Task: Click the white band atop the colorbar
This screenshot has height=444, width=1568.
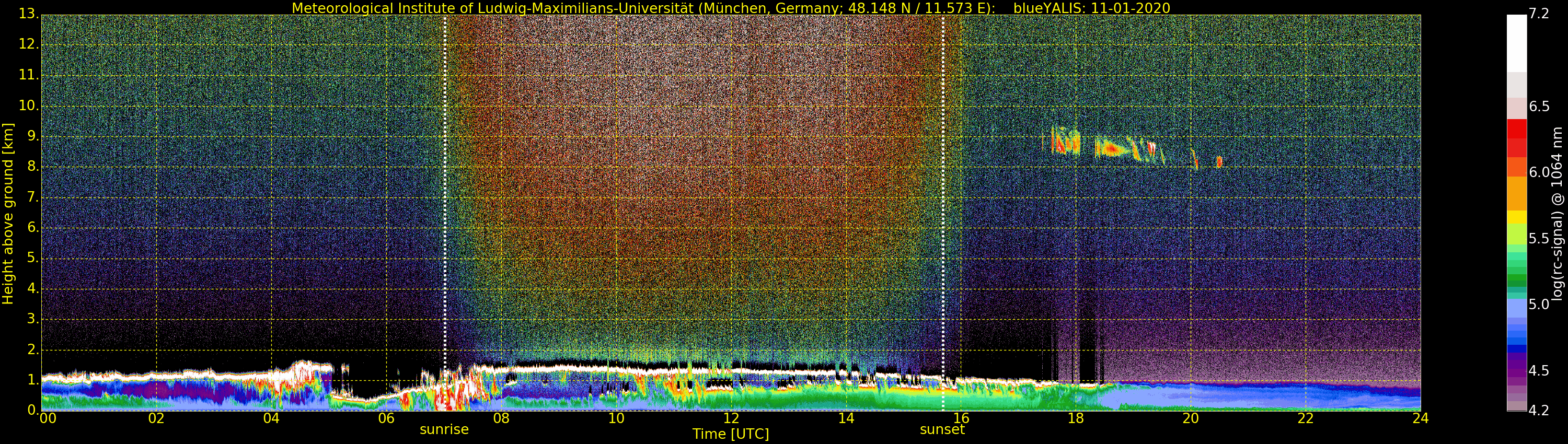Action: pos(1516,44)
